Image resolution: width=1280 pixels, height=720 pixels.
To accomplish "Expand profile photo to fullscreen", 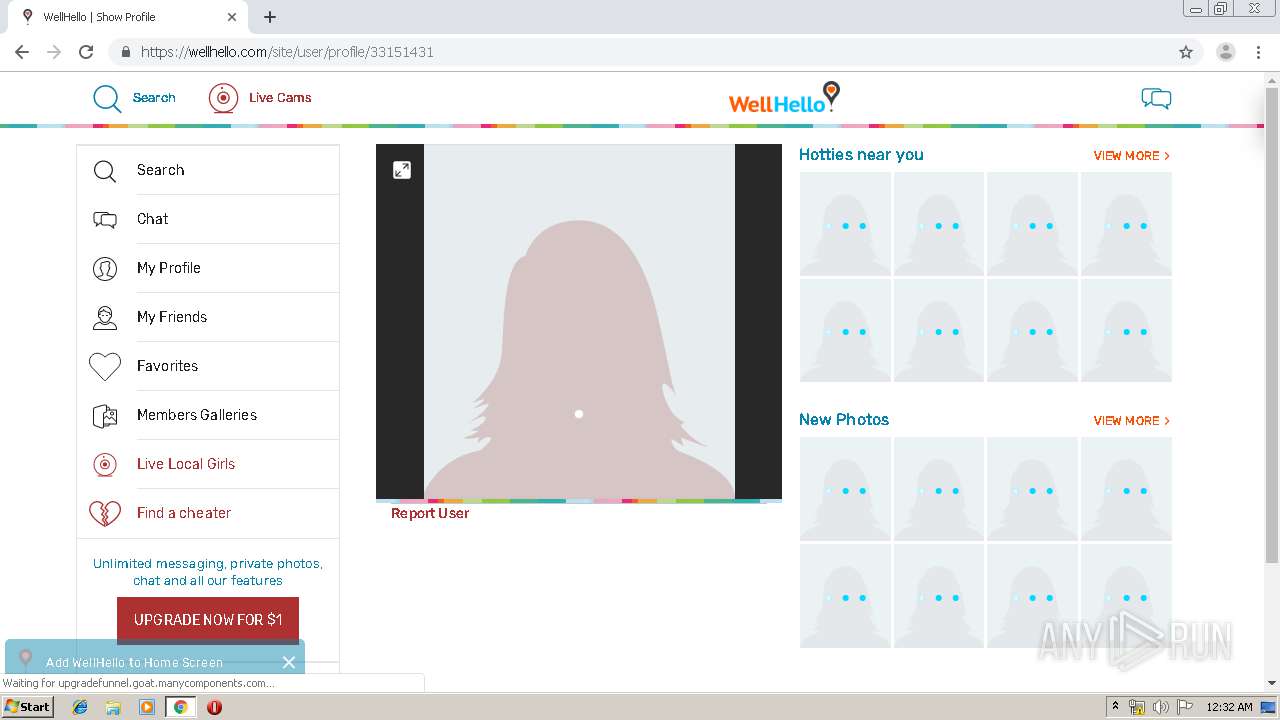I will 402,170.
